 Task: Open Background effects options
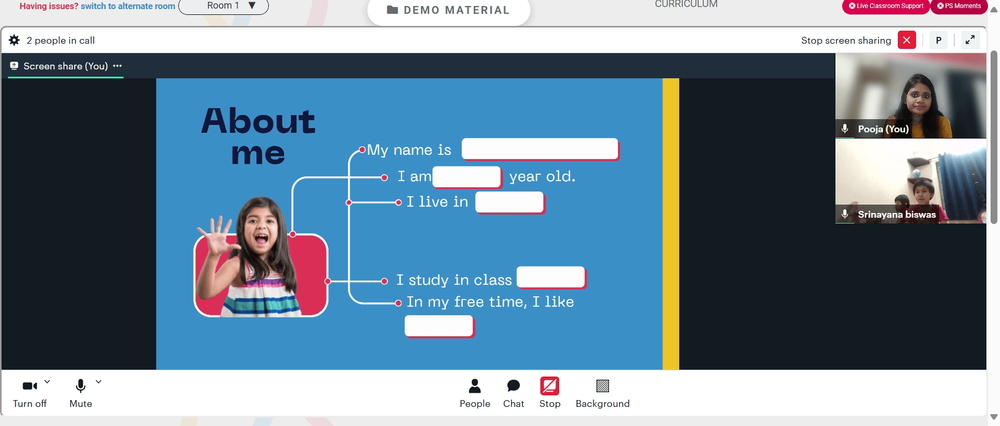tap(602, 392)
